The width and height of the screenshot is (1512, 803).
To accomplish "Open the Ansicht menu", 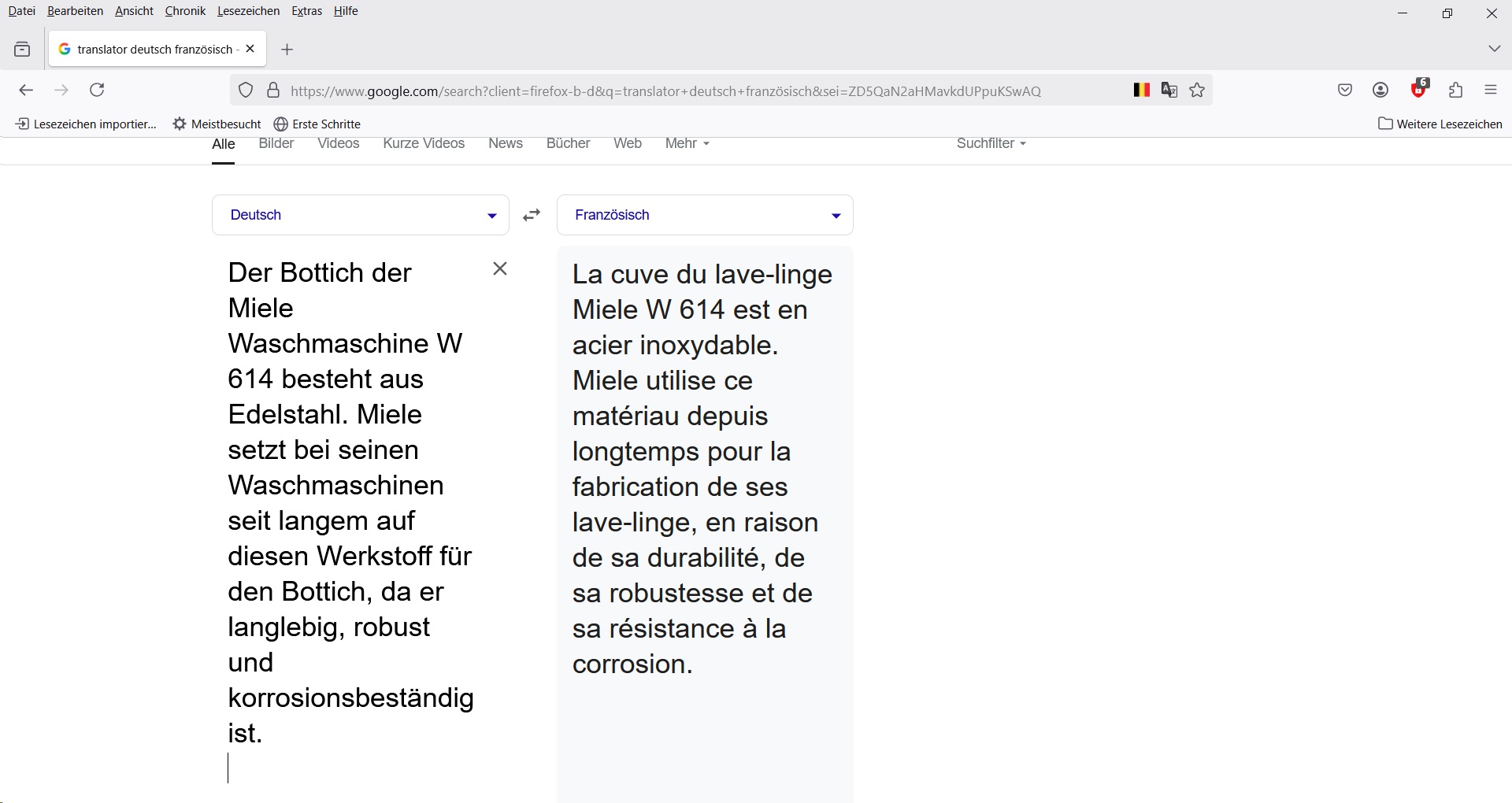I will click(x=134, y=11).
